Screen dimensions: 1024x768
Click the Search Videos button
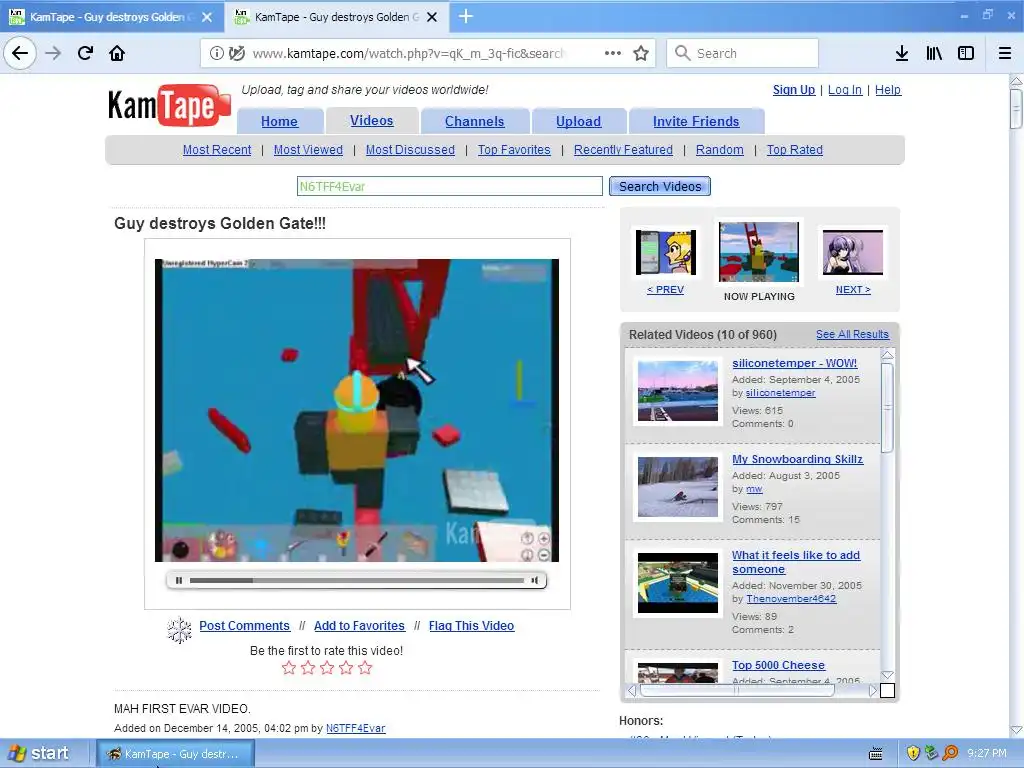660,186
